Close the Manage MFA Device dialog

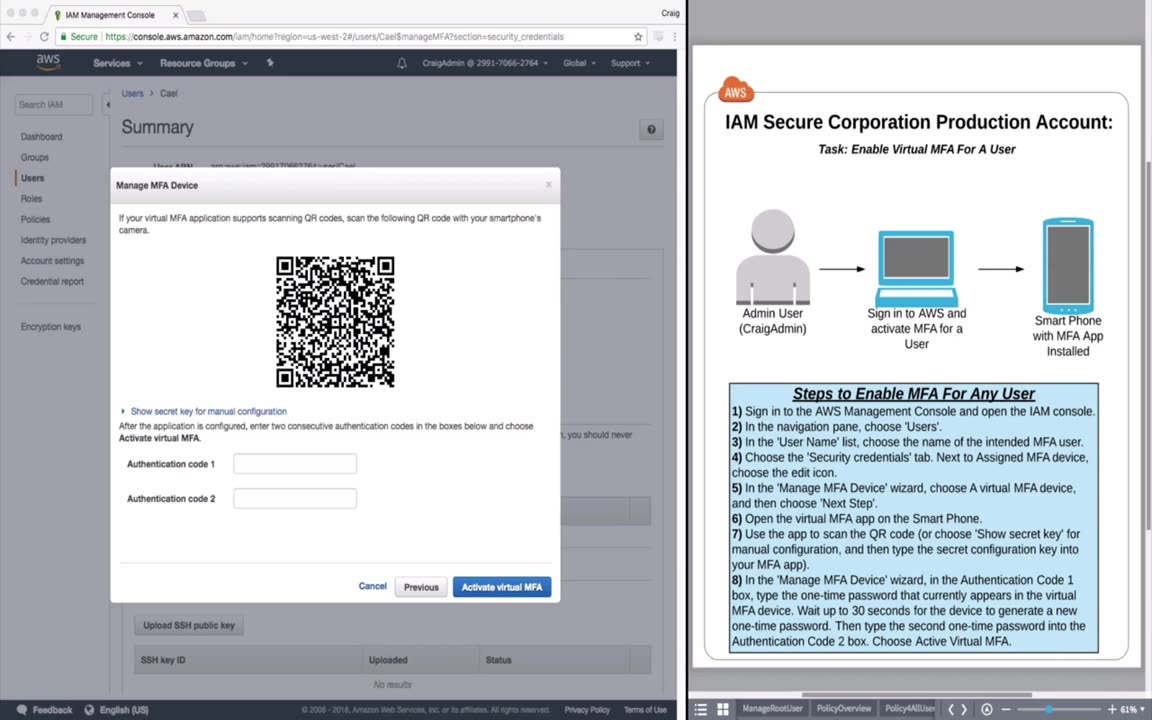tap(548, 184)
